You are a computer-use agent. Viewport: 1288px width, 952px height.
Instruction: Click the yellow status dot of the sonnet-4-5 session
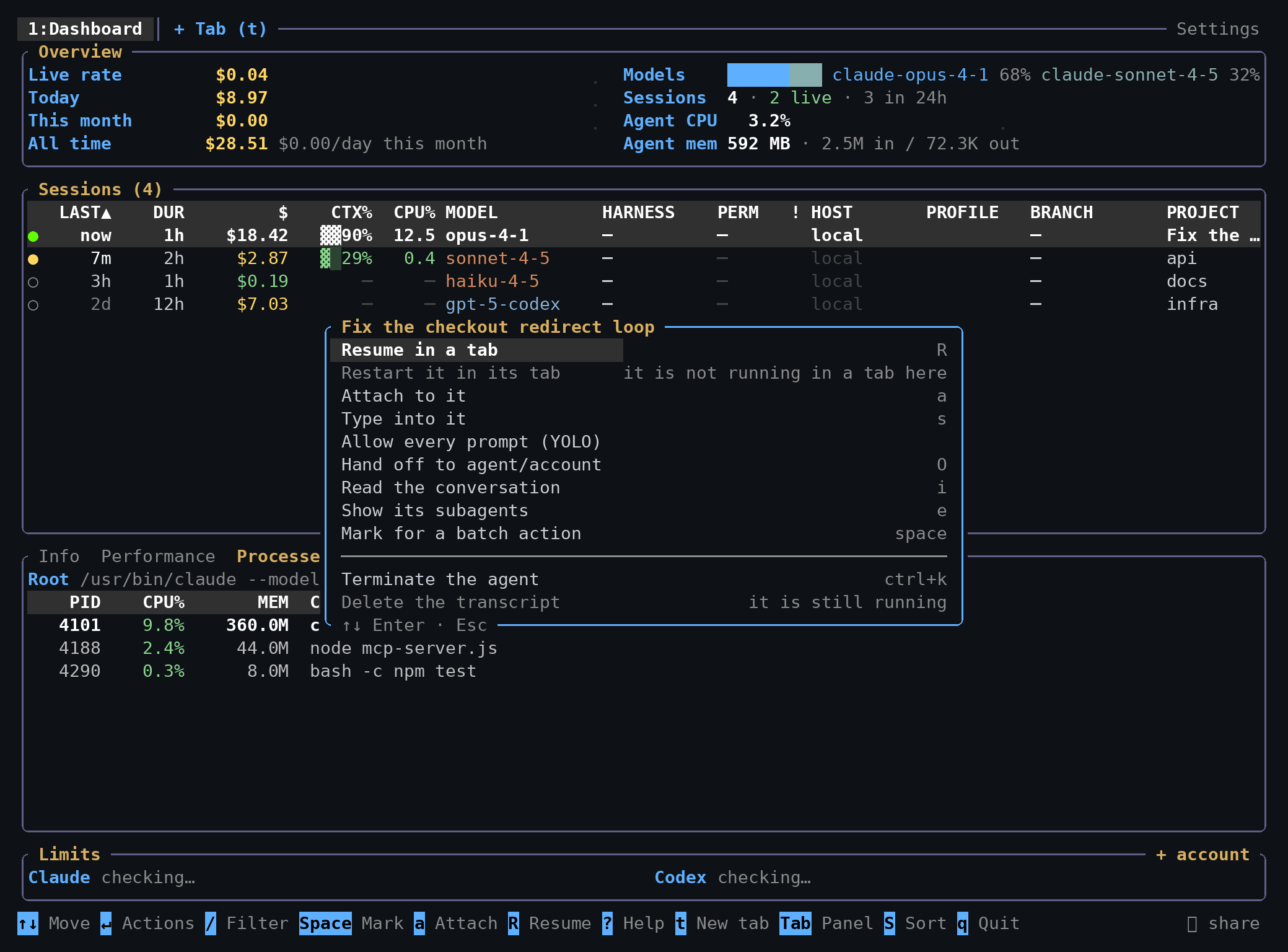(33, 259)
